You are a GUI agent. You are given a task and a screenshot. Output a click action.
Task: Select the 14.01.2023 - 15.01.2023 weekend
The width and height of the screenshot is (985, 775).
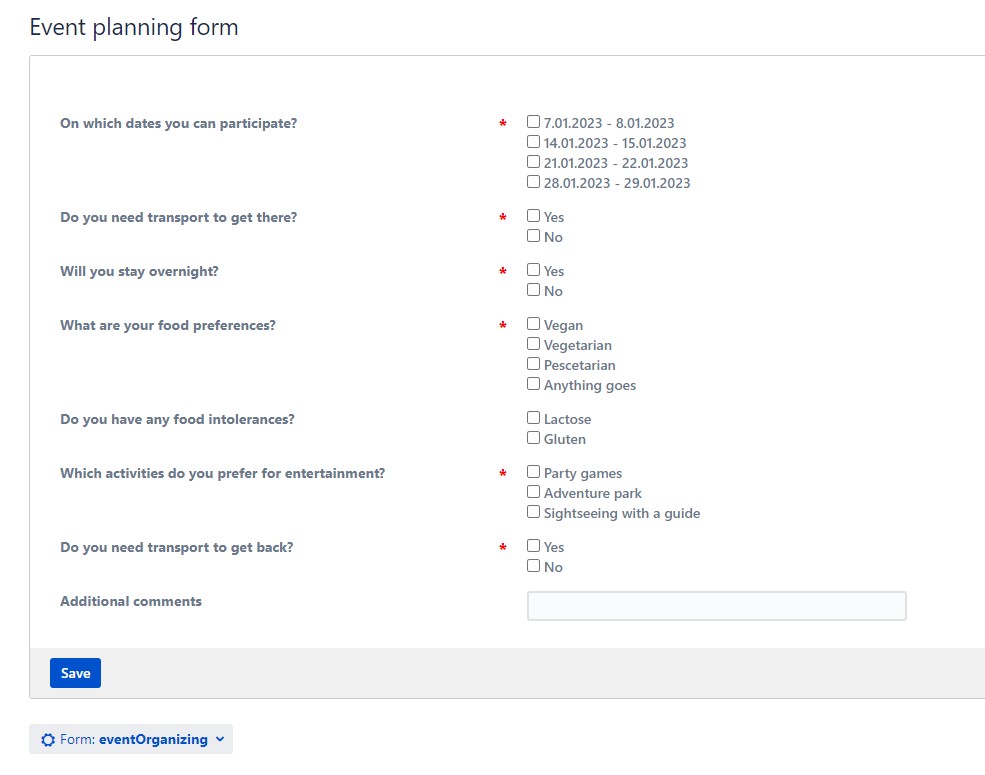pyautogui.click(x=533, y=140)
